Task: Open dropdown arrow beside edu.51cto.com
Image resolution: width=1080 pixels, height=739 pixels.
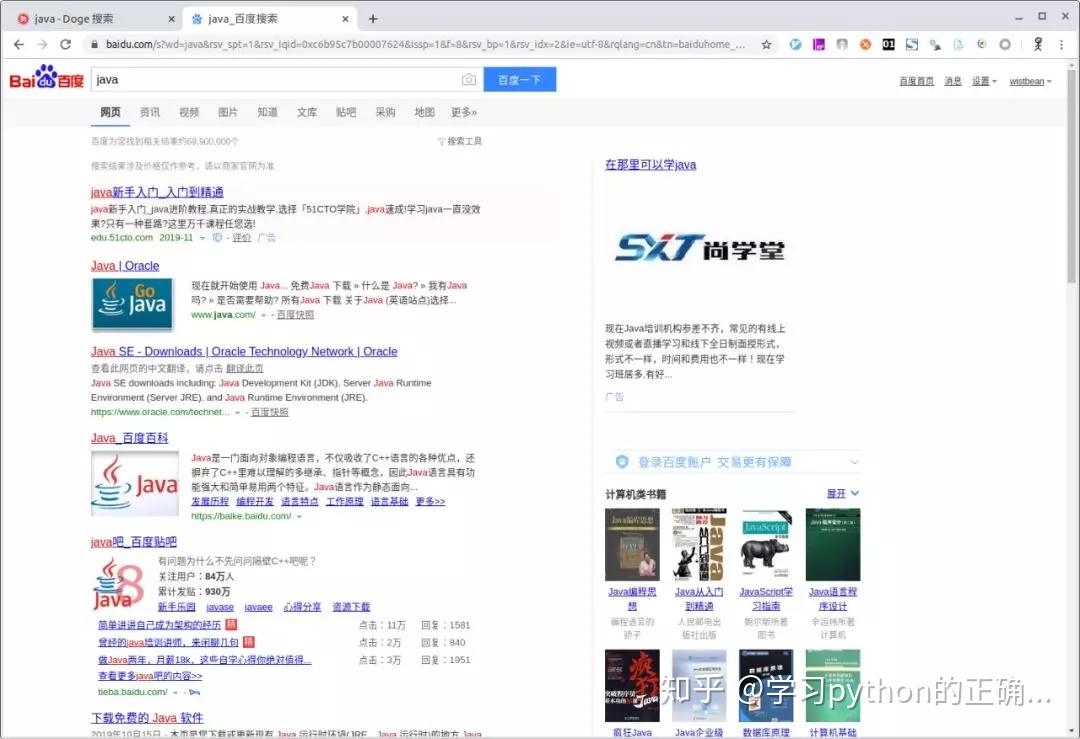Action: point(202,238)
